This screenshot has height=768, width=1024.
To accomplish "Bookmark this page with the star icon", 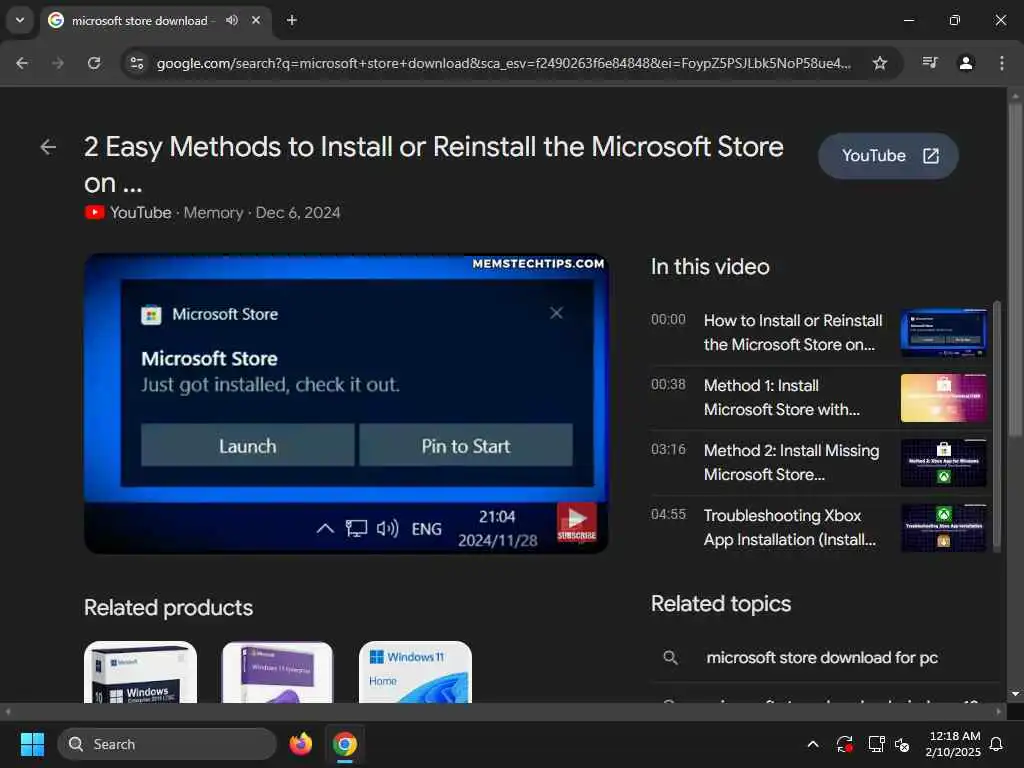I will point(880,63).
